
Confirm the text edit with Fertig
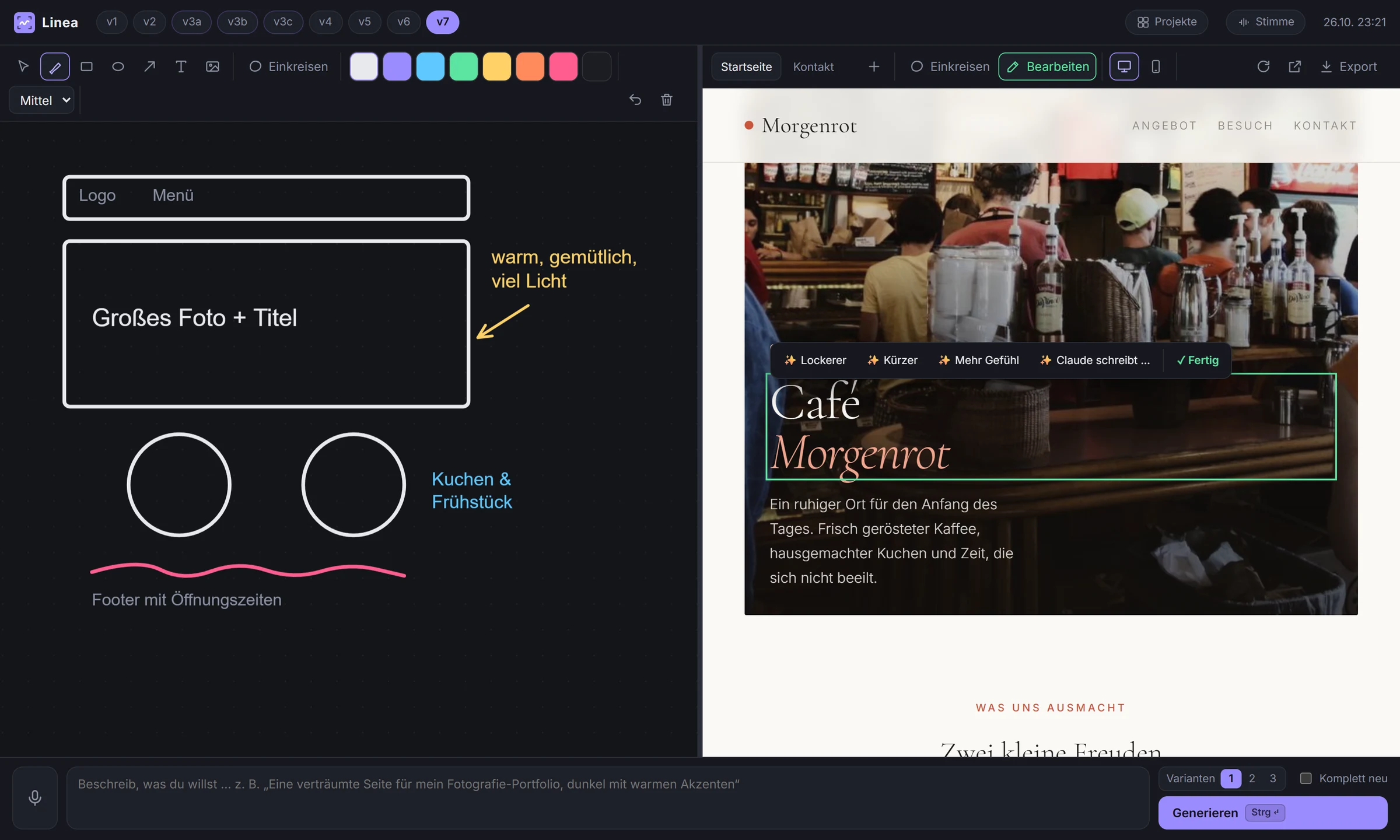click(x=1198, y=360)
